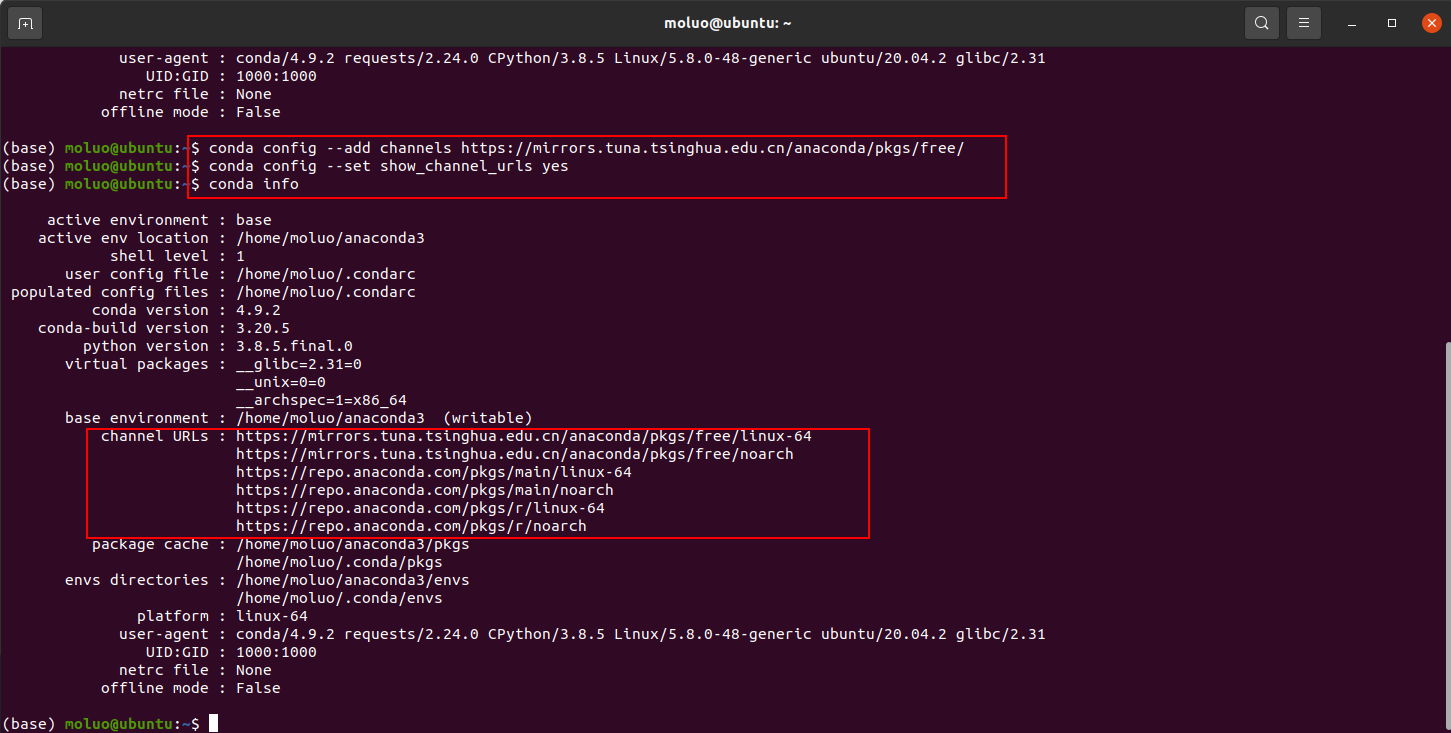Click envs directory /home/moluo/.conda/envs
1451x733 pixels.
coord(339,598)
